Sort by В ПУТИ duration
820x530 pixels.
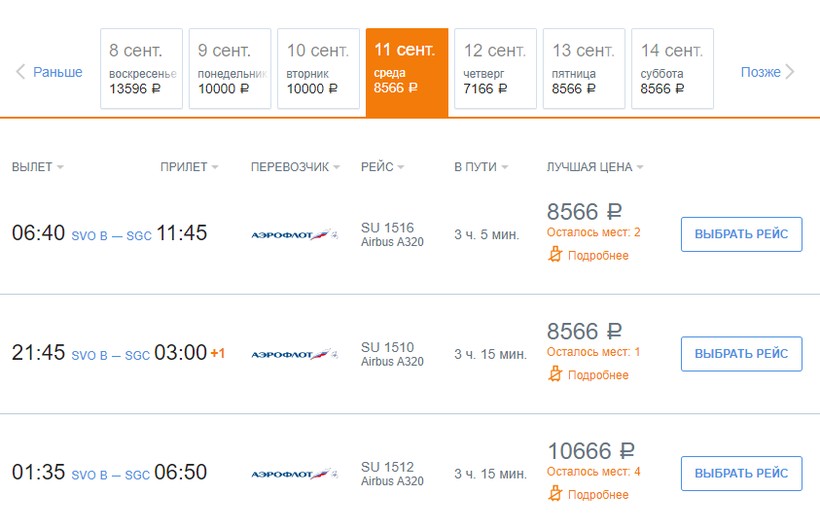click(x=504, y=168)
